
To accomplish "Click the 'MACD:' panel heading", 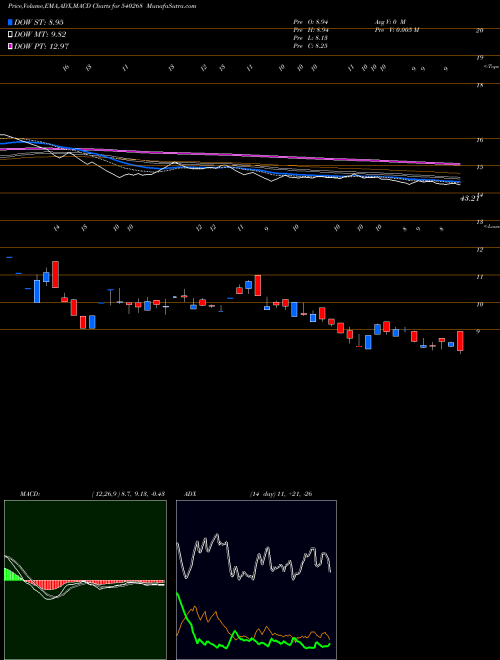I will [x=29, y=494].
